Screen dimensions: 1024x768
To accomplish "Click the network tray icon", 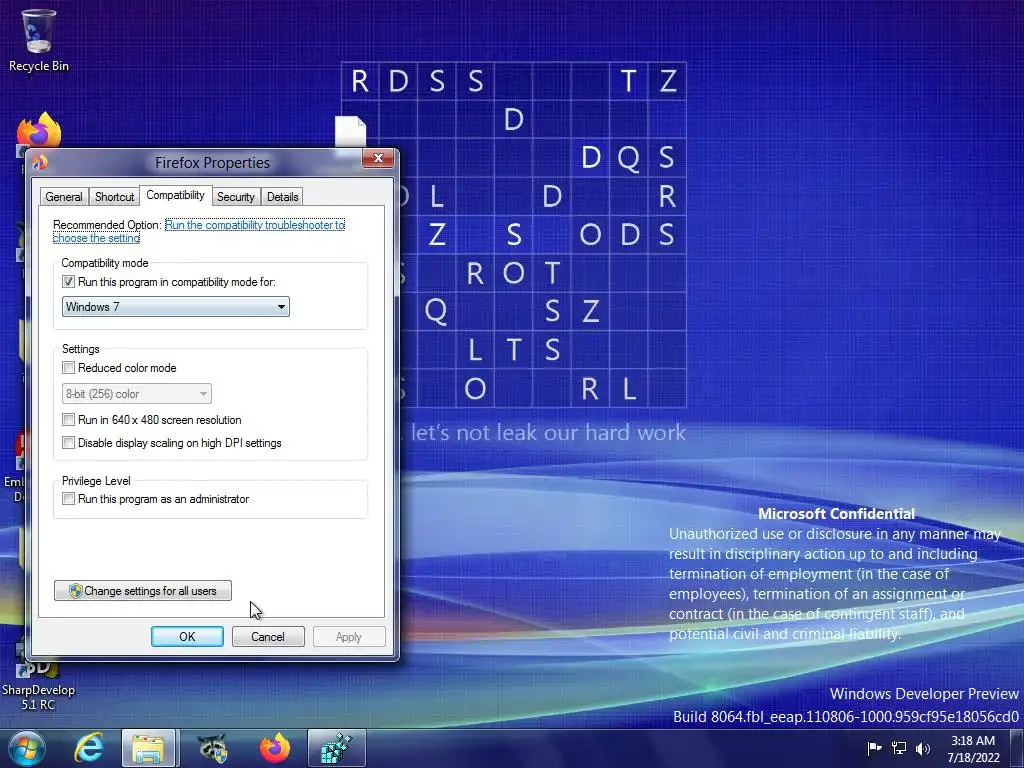I will click(x=899, y=748).
